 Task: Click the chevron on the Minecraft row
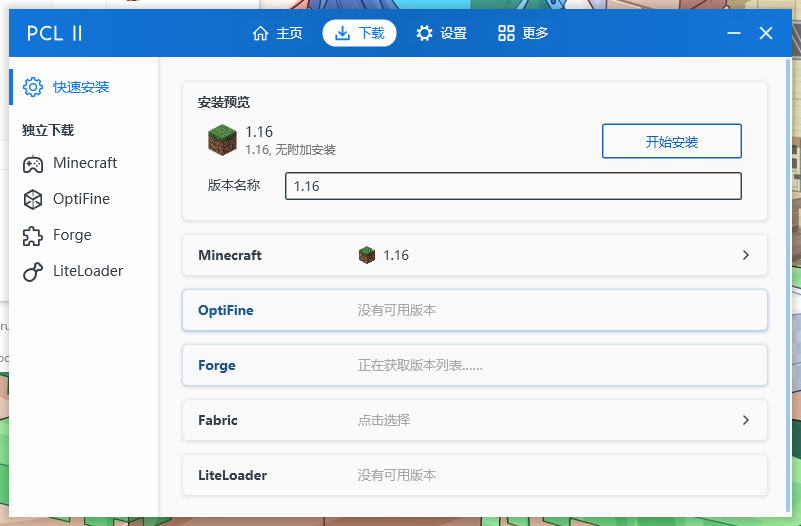(746, 255)
